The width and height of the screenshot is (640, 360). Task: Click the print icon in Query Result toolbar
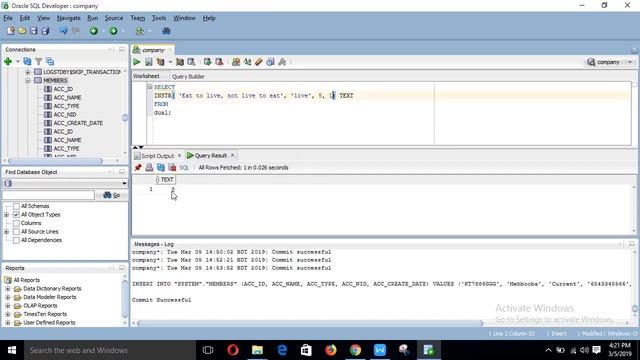point(149,167)
